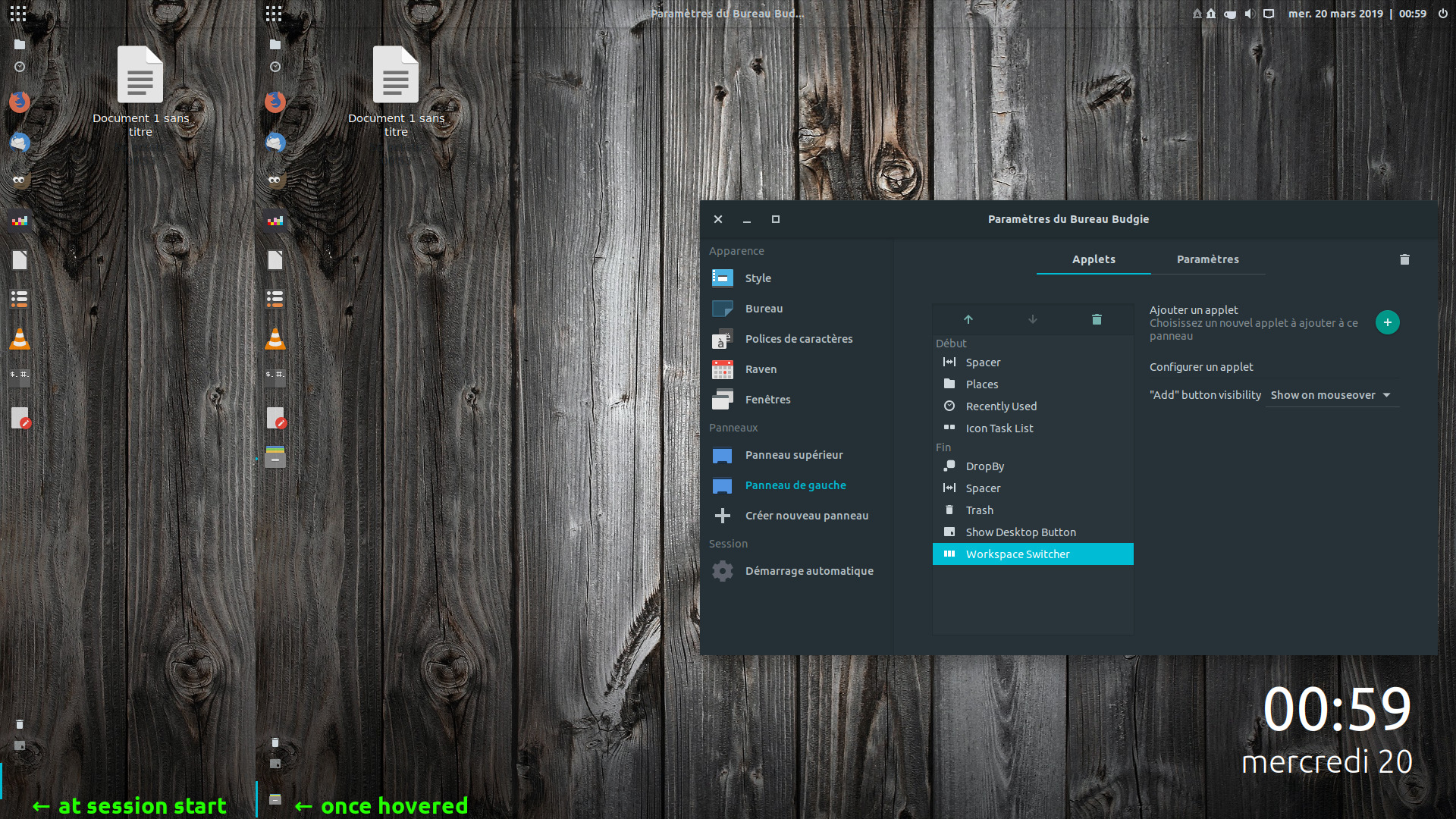Screen dimensions: 1456x819
Task: Remove the selected applet via trash icon
Action: [x=1097, y=319]
